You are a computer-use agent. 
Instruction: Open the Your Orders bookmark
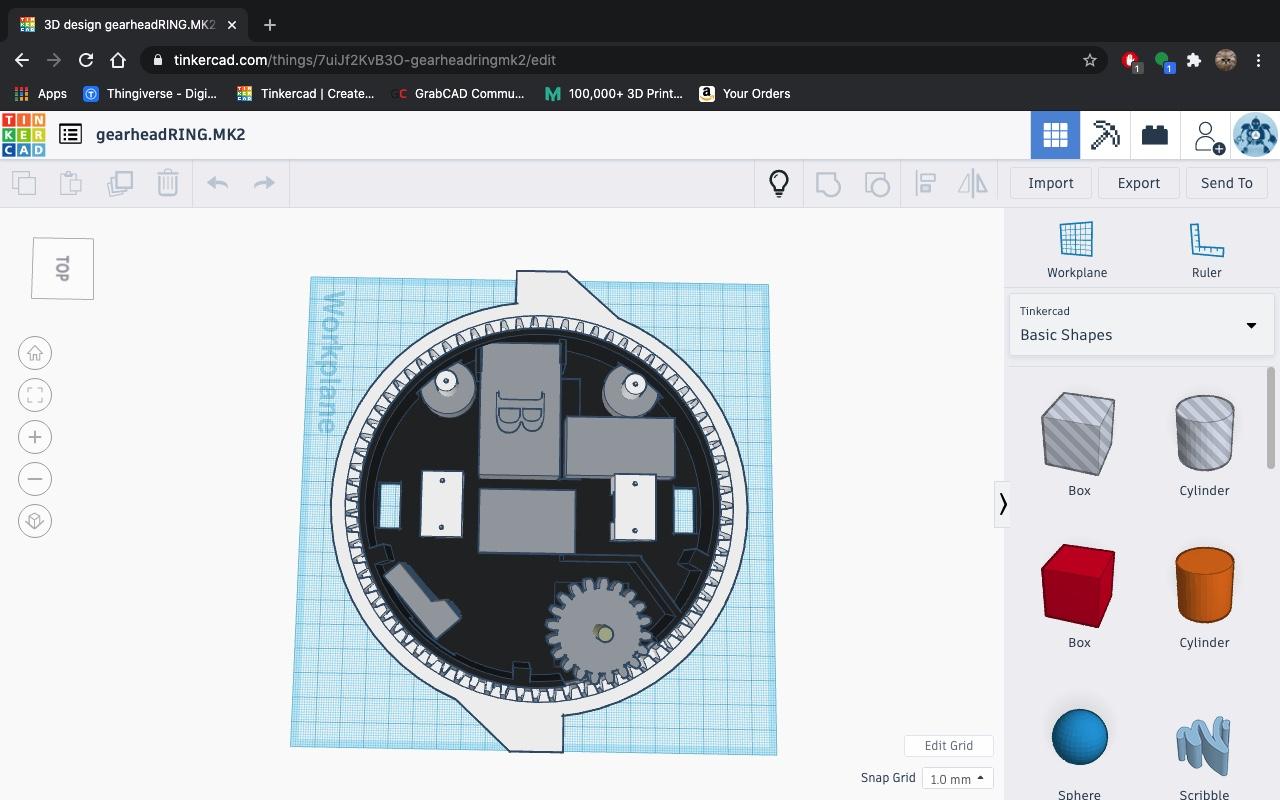[x=745, y=93]
